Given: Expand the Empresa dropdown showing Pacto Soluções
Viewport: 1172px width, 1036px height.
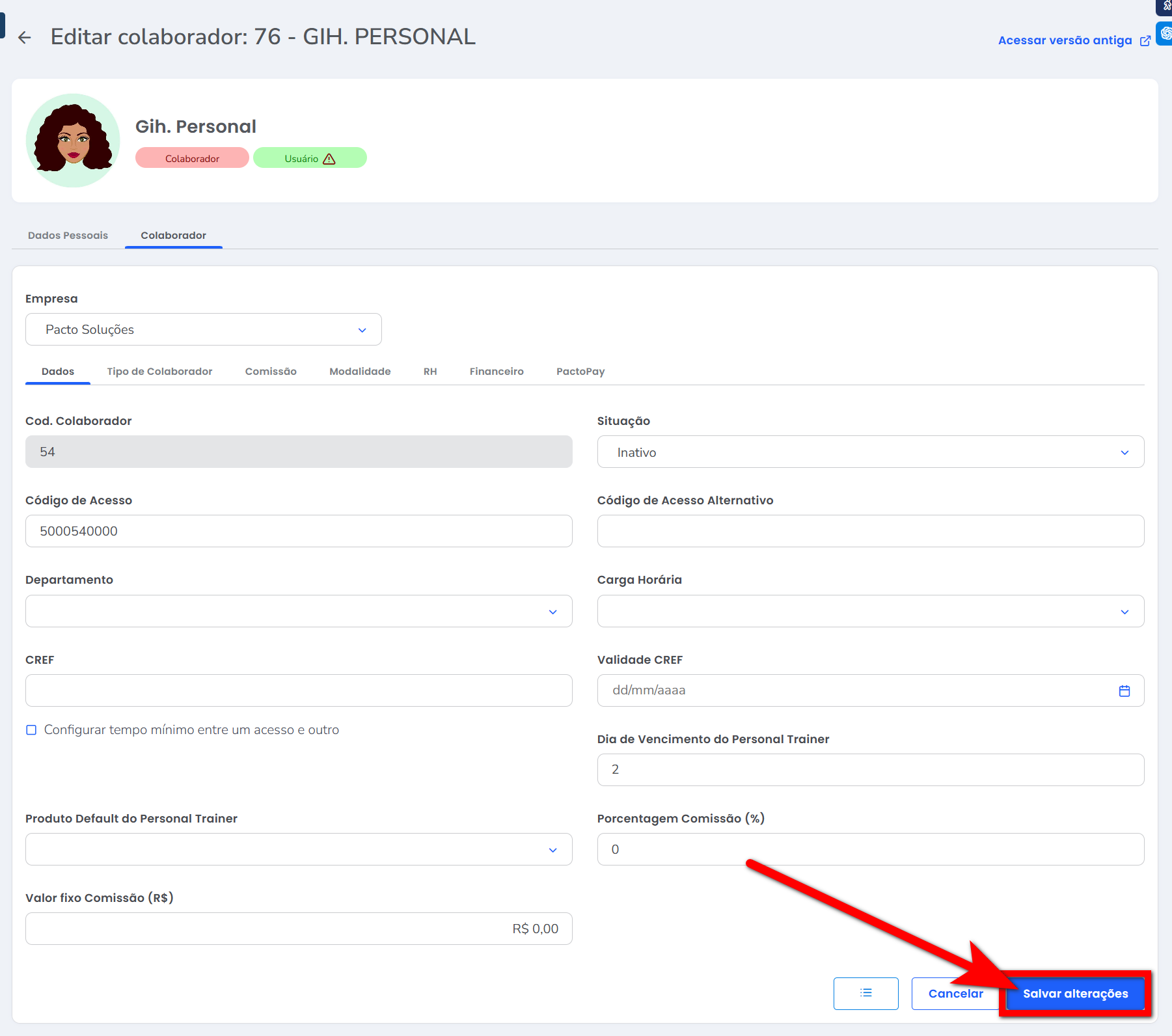Looking at the screenshot, I should pos(203,330).
